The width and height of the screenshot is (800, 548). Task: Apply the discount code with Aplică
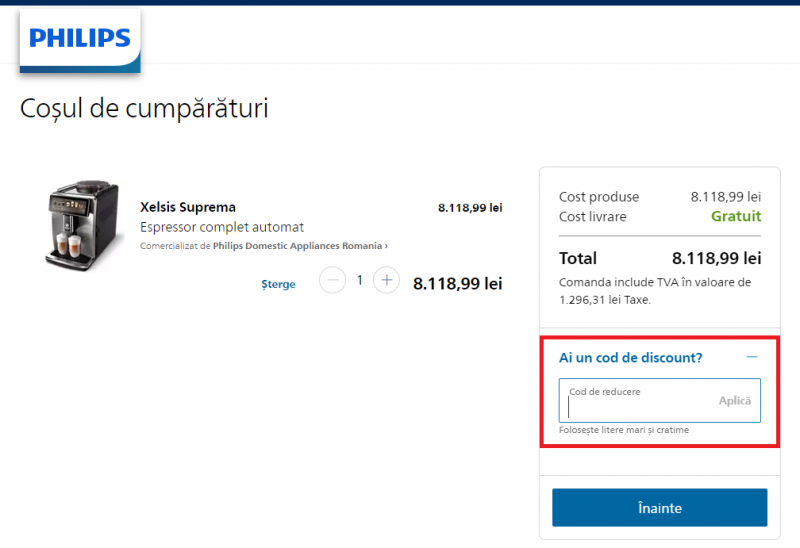[x=735, y=401]
